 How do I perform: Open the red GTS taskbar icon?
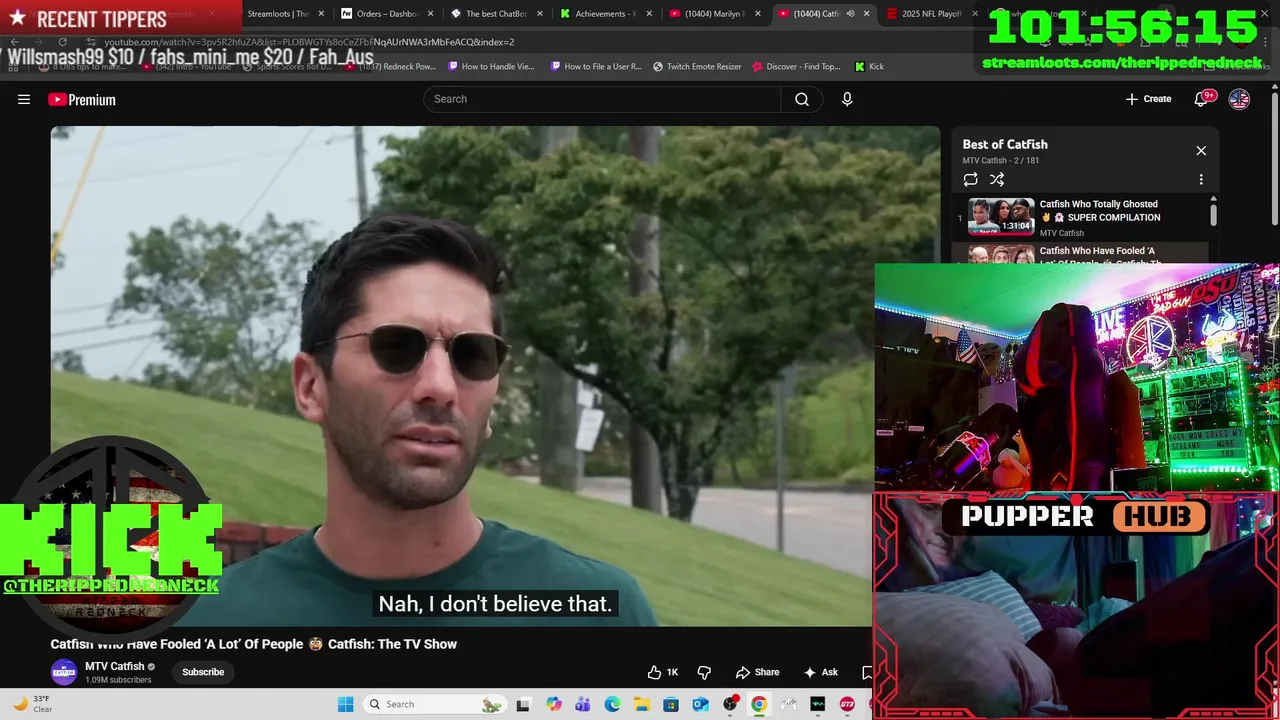click(847, 704)
